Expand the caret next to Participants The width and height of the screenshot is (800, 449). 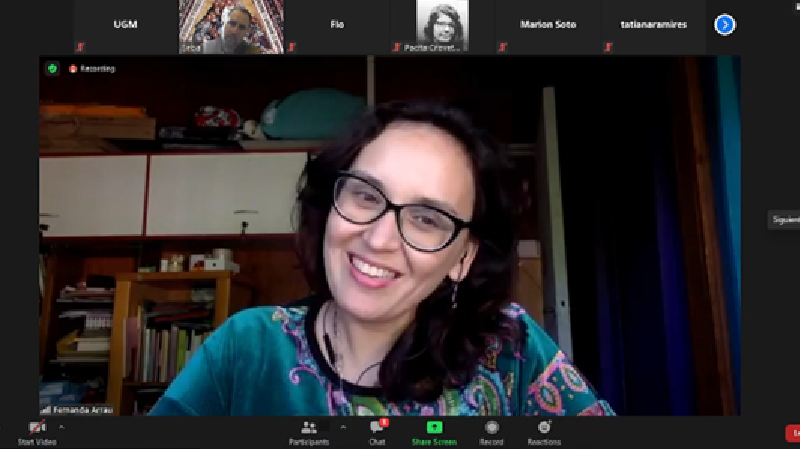pos(343,427)
